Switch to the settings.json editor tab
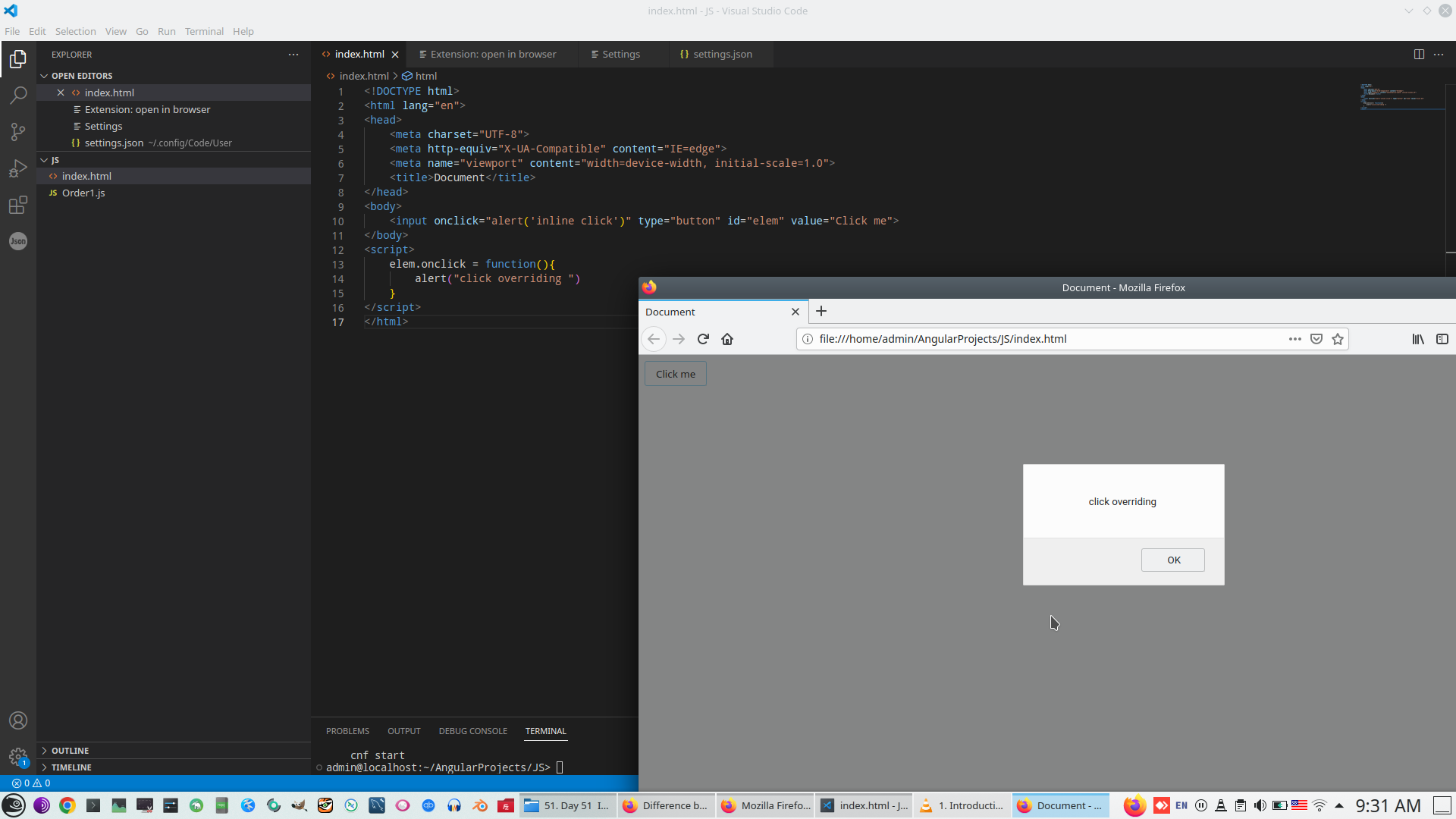This screenshot has height=819, width=1456. 722,55
